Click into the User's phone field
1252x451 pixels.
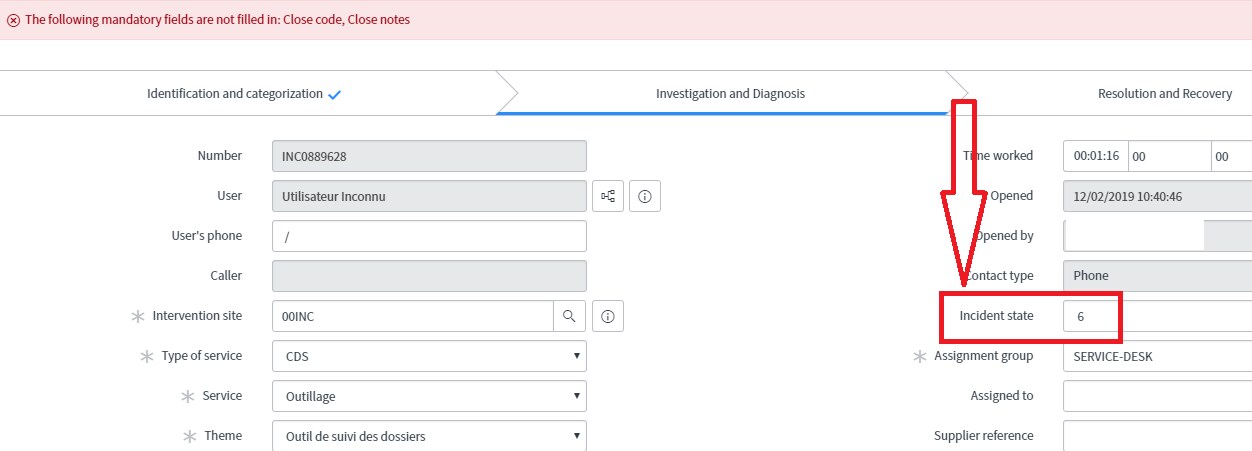tap(429, 236)
